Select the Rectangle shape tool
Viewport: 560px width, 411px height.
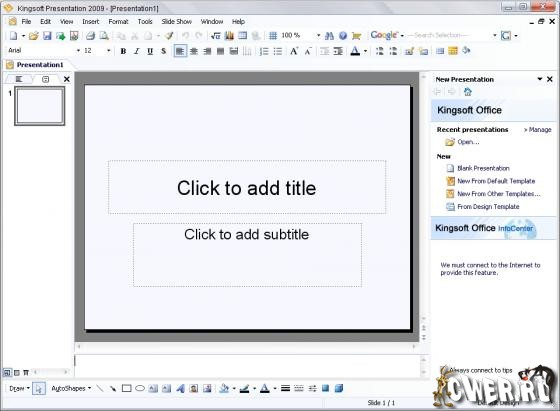tap(126, 388)
